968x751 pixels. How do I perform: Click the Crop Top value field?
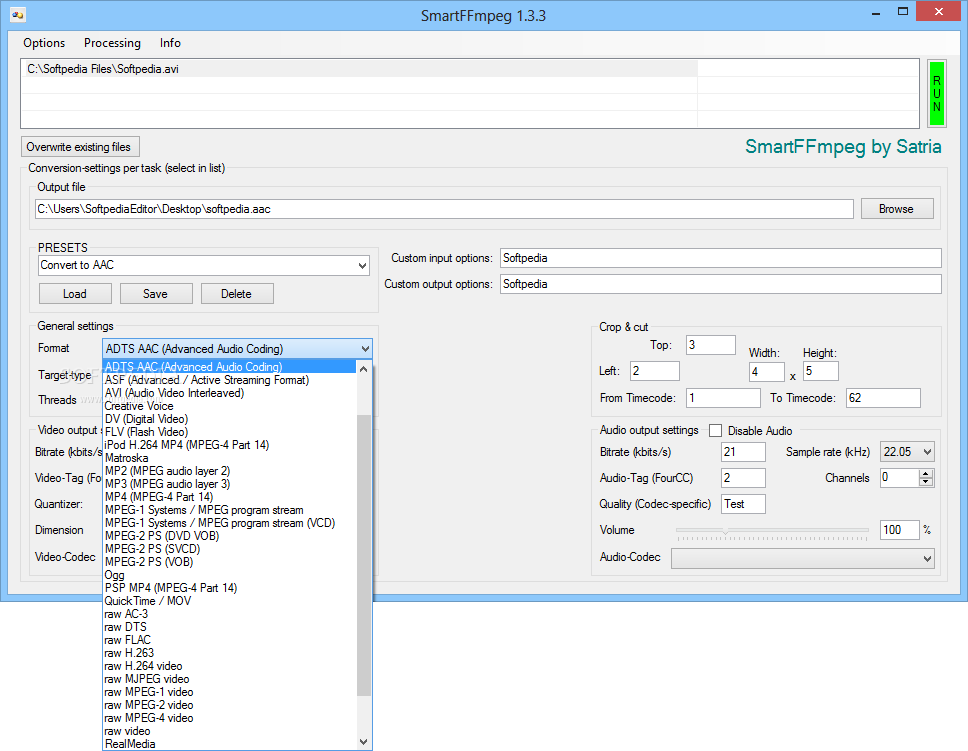711,345
